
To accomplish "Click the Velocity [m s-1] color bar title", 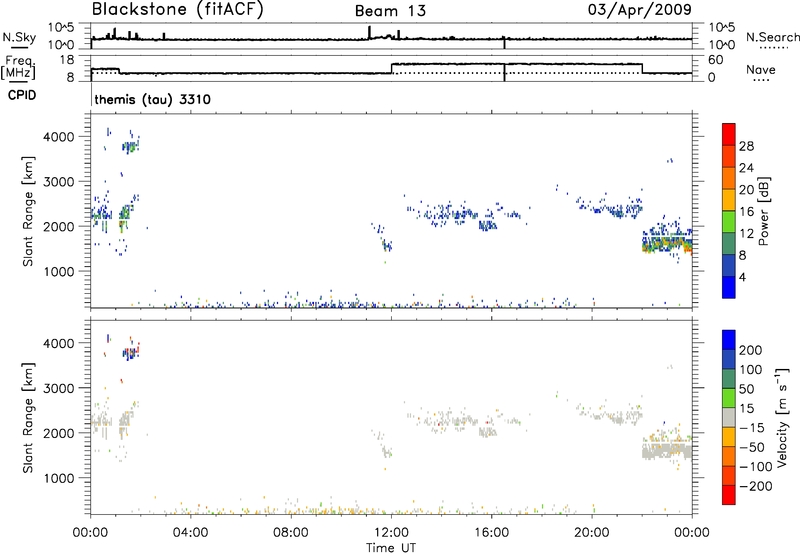I will click(782, 417).
